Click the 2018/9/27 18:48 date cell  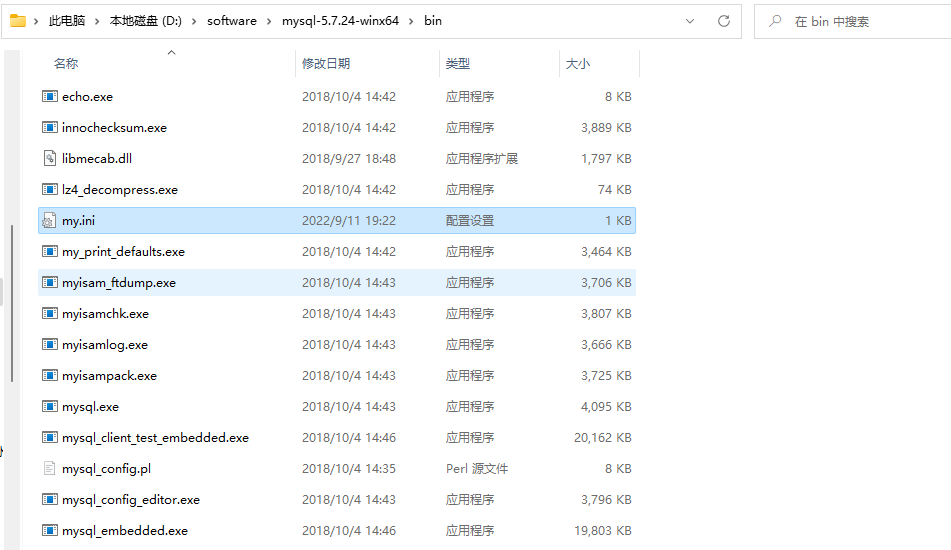click(x=349, y=158)
